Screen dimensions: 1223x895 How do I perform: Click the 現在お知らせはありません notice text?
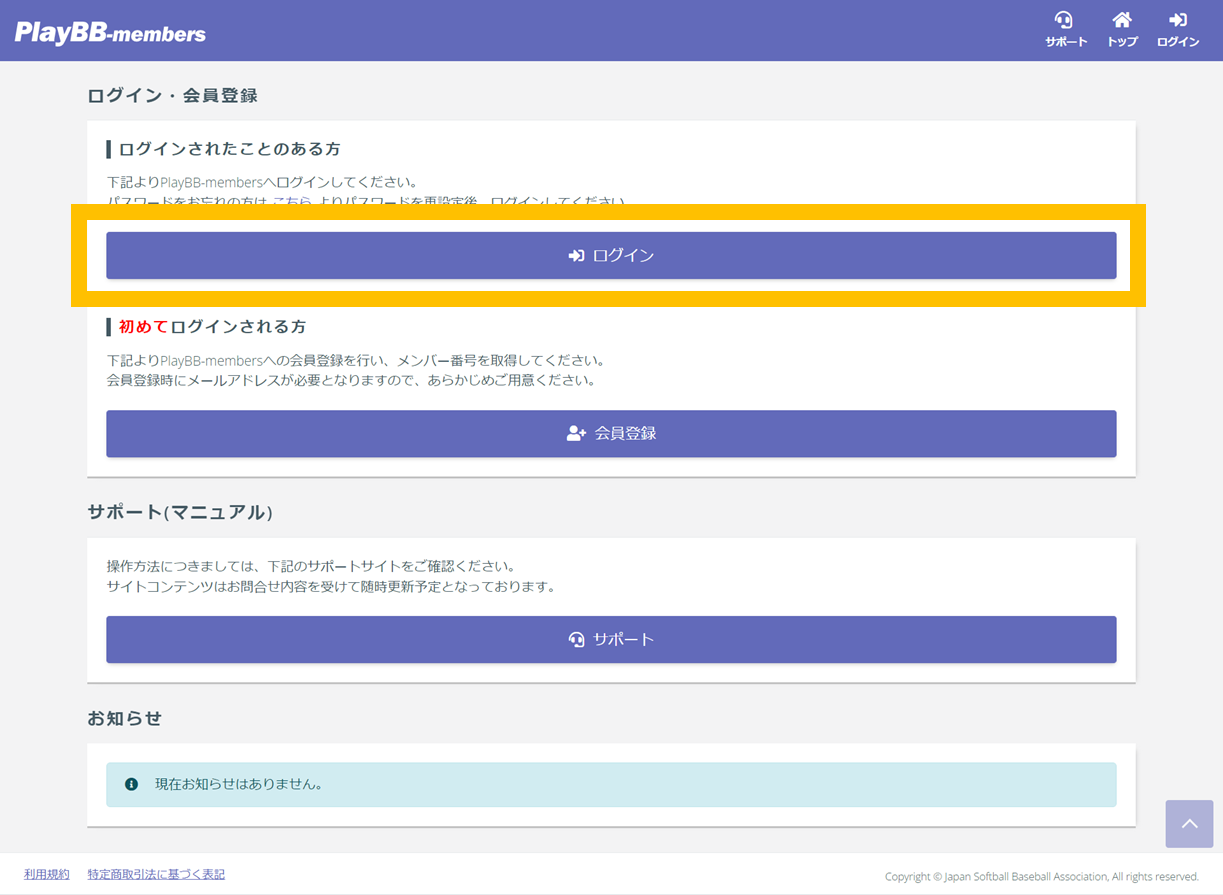point(238,785)
